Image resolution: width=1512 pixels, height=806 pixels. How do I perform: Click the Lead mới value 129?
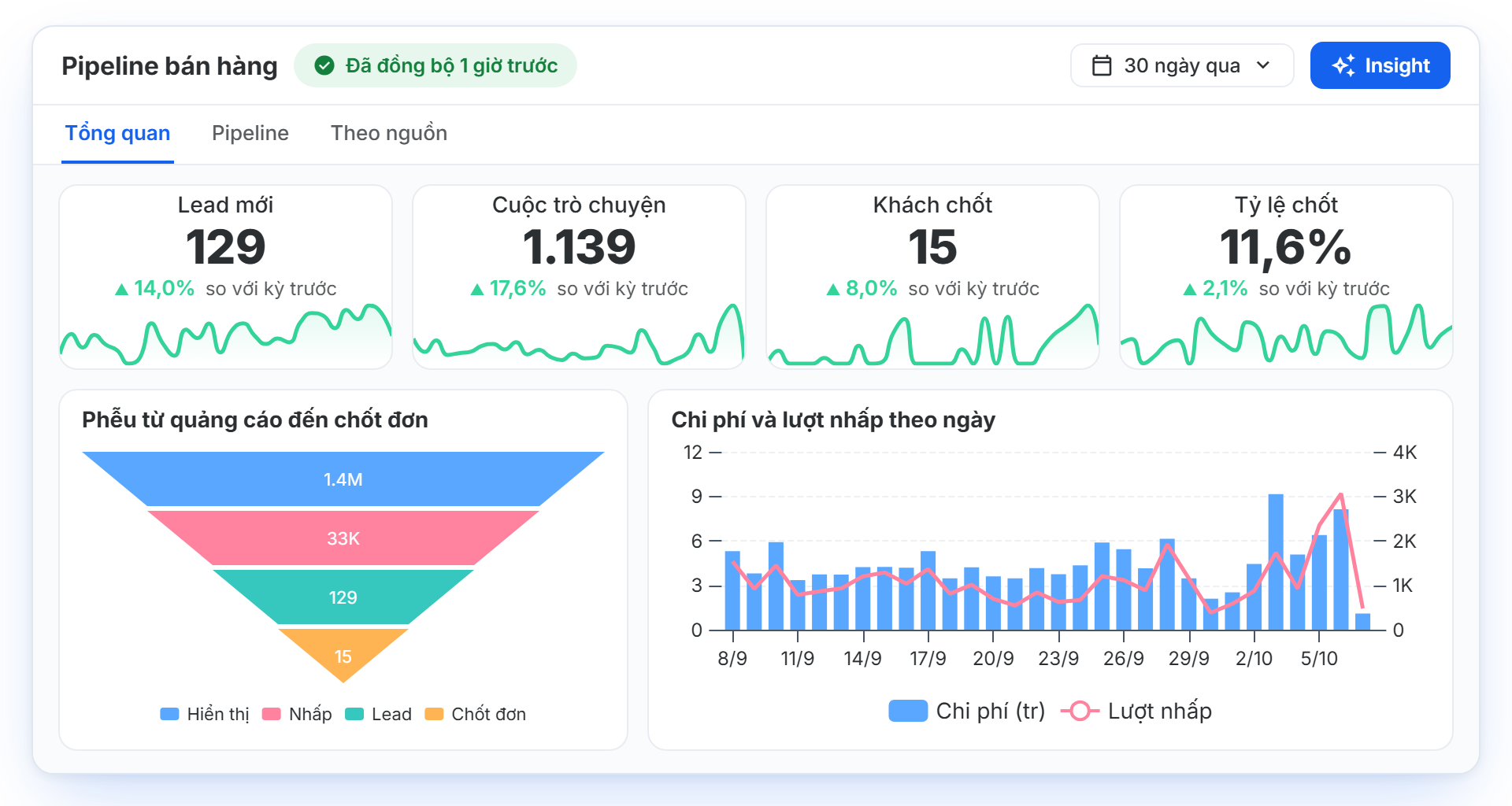click(x=226, y=247)
